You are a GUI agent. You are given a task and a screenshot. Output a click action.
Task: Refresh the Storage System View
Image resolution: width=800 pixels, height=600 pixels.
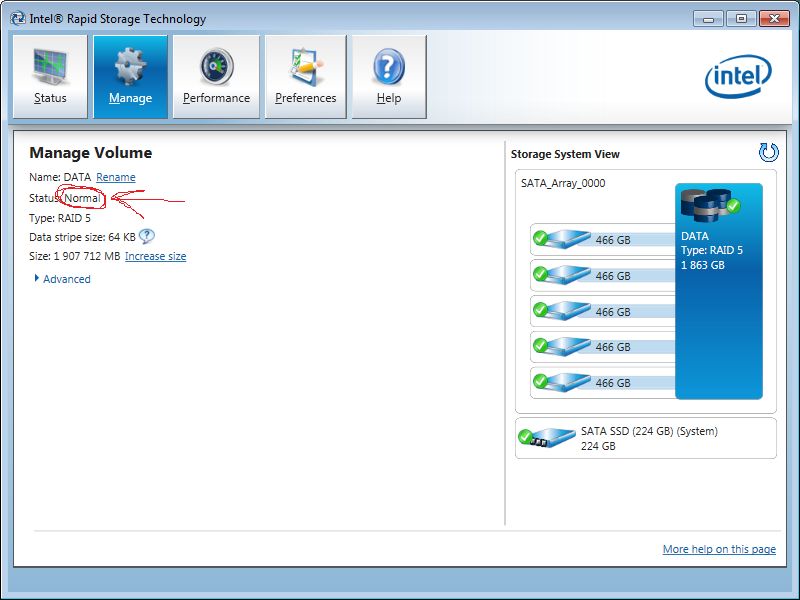[x=768, y=152]
